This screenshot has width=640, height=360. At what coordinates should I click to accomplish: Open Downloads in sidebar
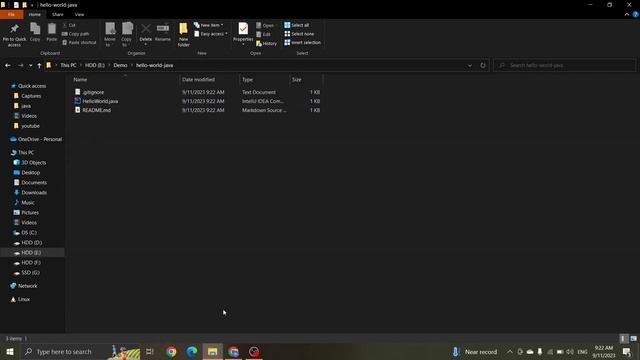(34, 193)
